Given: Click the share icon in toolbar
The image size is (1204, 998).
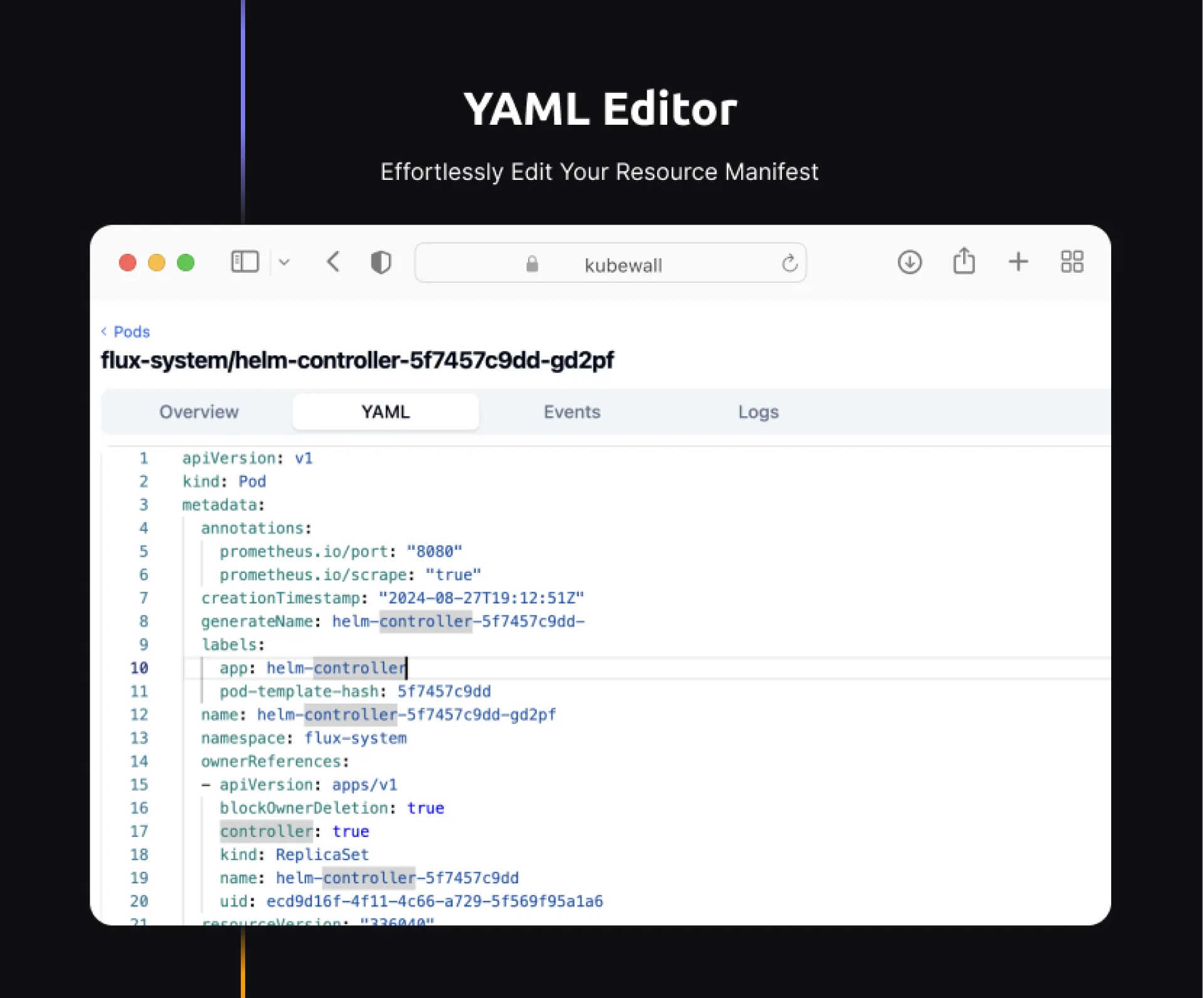Looking at the screenshot, I should pos(964,261).
